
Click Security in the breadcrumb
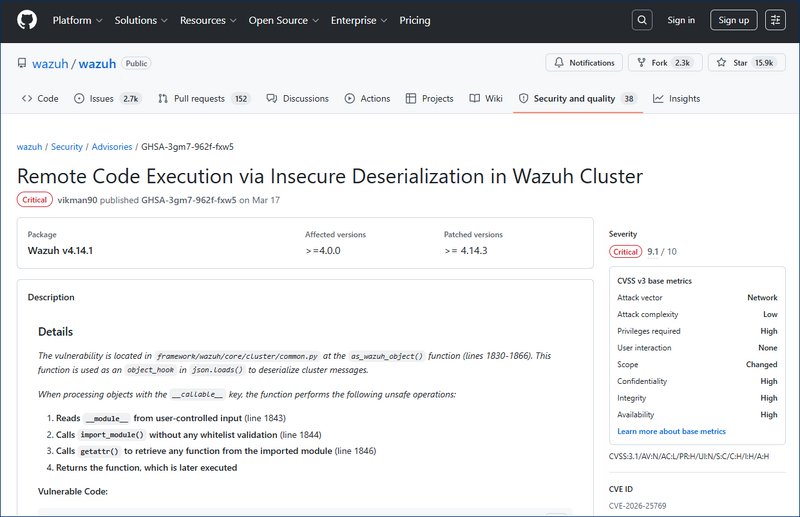[67, 147]
